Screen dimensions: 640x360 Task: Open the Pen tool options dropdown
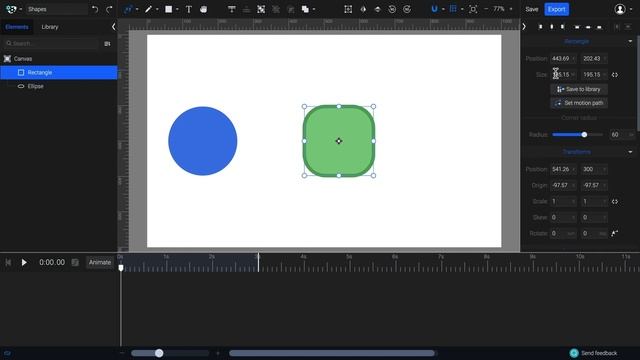(x=157, y=9)
